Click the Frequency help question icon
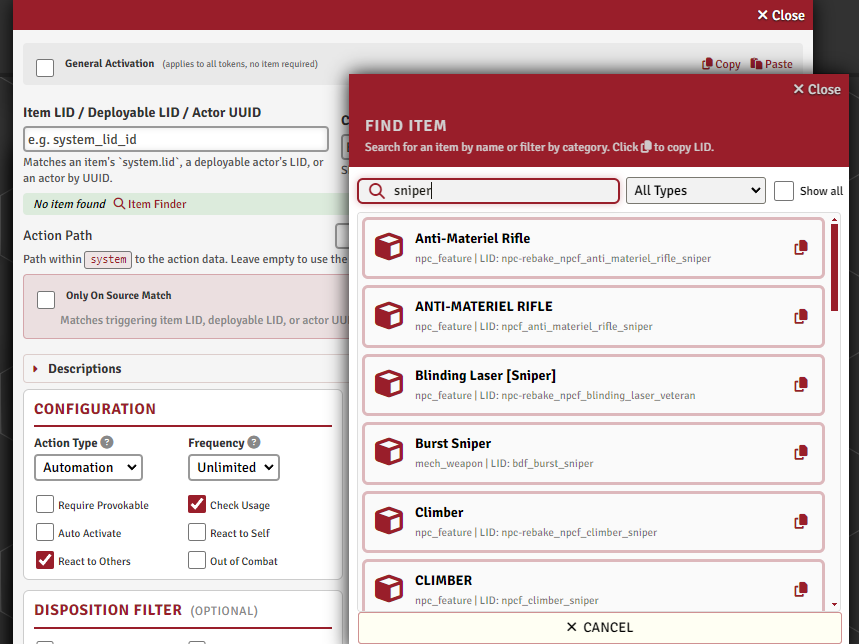 (254, 442)
